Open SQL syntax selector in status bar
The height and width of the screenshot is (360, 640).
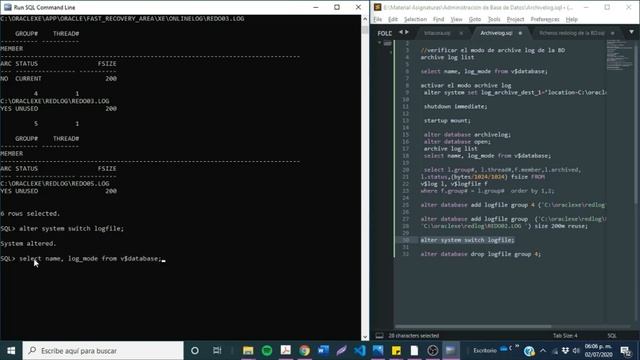coord(612,336)
